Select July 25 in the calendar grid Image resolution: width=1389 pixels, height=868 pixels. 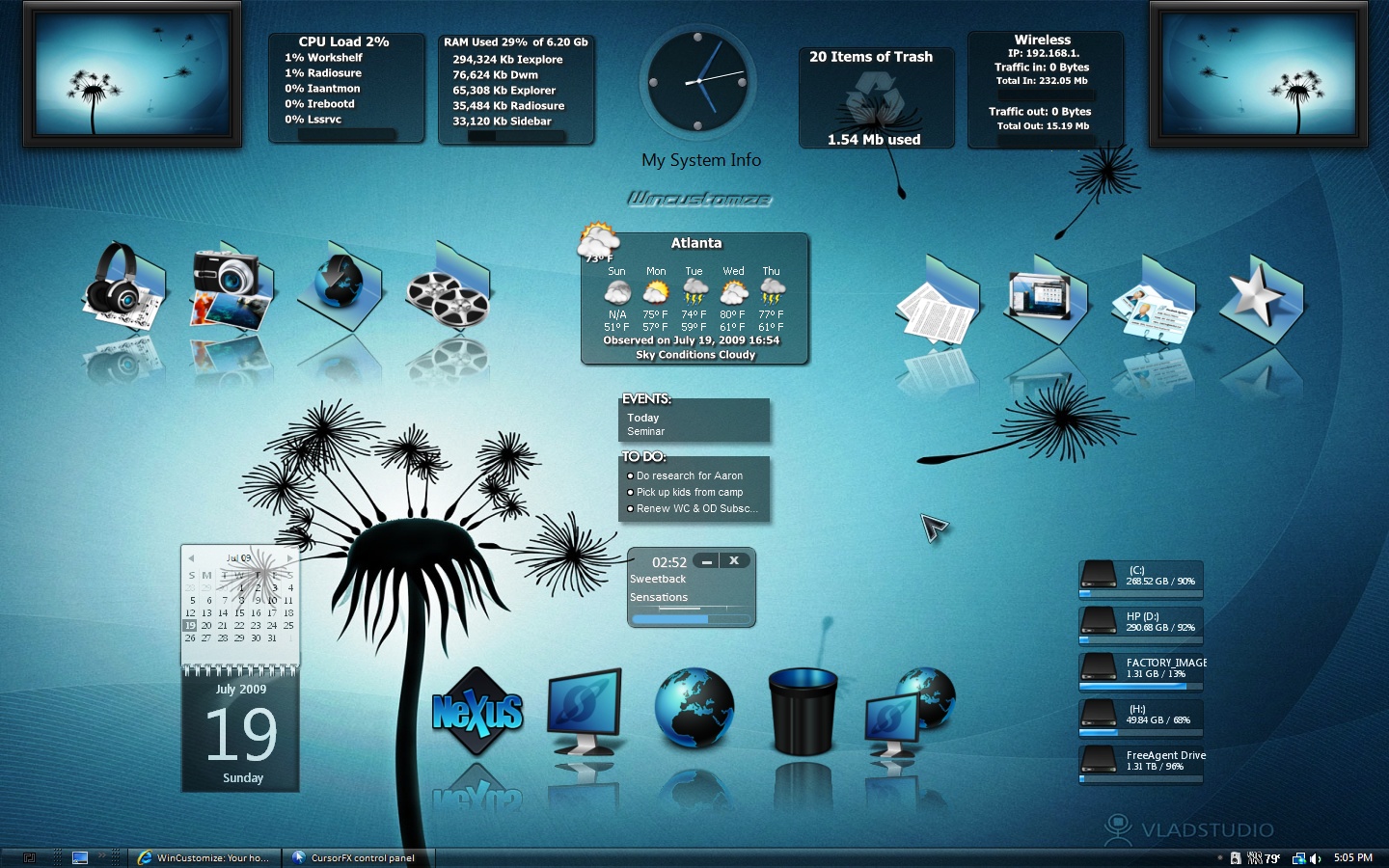pyautogui.click(x=288, y=625)
